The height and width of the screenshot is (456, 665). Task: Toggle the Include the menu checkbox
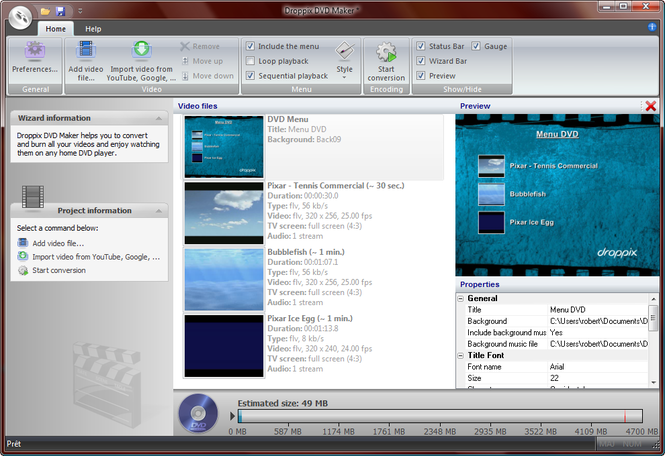click(x=250, y=46)
